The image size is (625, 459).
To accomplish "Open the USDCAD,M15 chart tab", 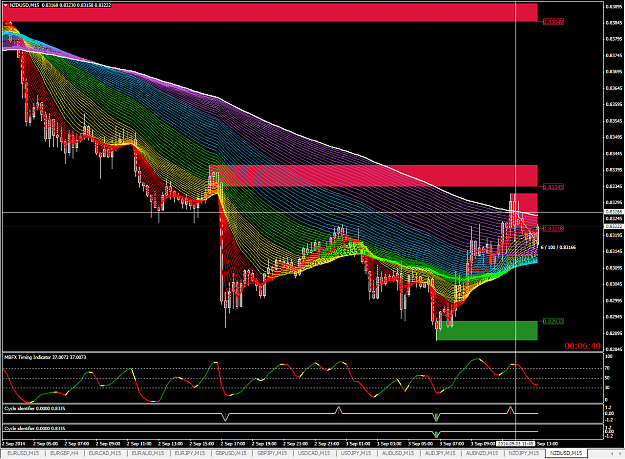I will point(314,453).
